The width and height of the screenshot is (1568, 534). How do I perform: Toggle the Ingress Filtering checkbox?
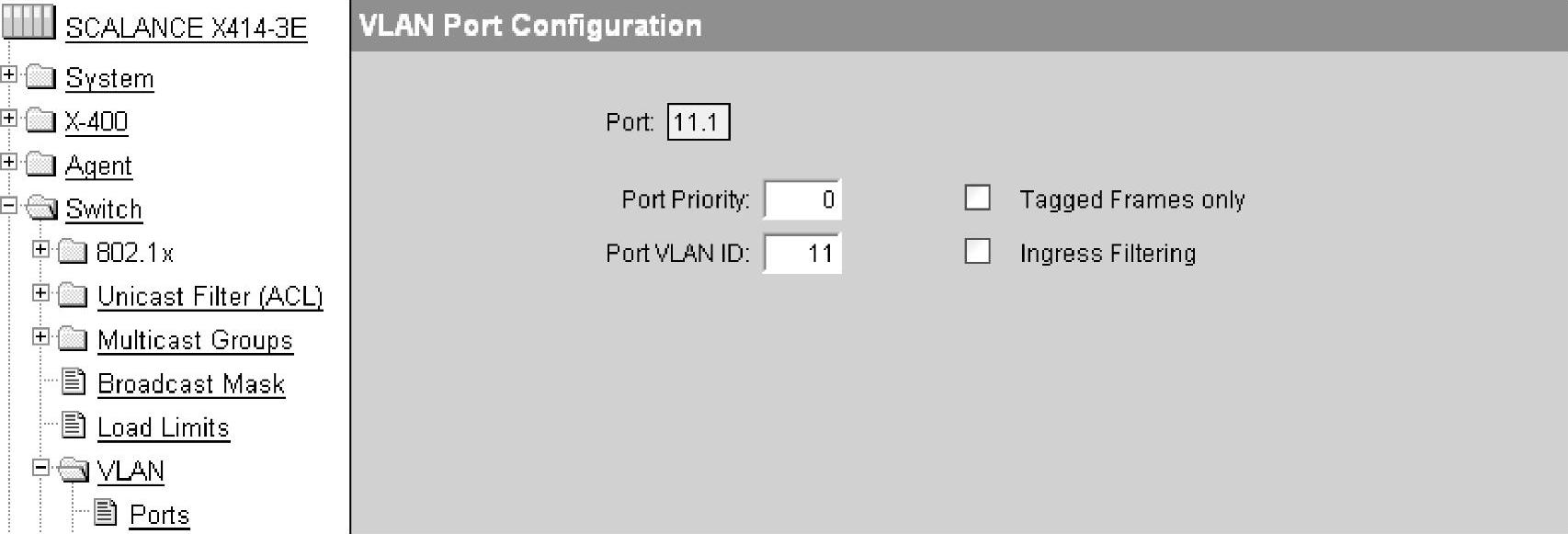point(977,252)
